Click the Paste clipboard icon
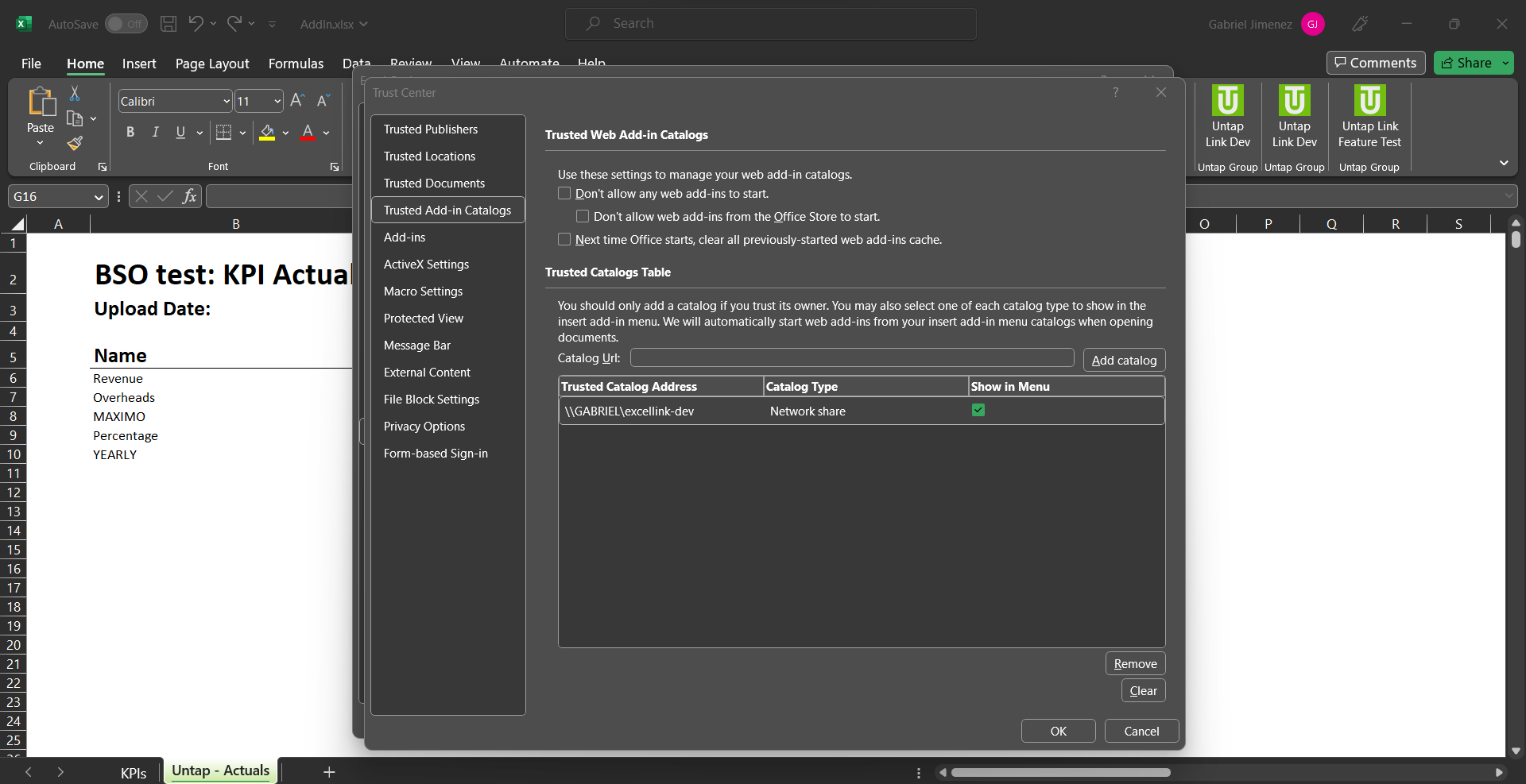 click(41, 102)
